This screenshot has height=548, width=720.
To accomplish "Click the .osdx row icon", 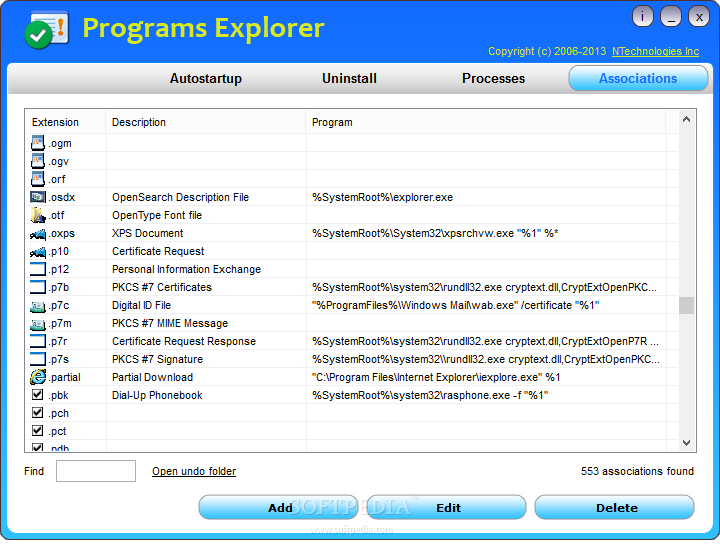I will [38, 197].
